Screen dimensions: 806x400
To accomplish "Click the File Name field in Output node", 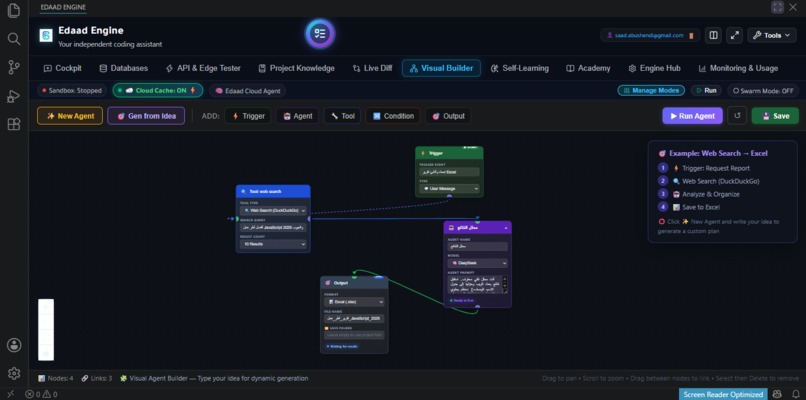I will [354, 319].
